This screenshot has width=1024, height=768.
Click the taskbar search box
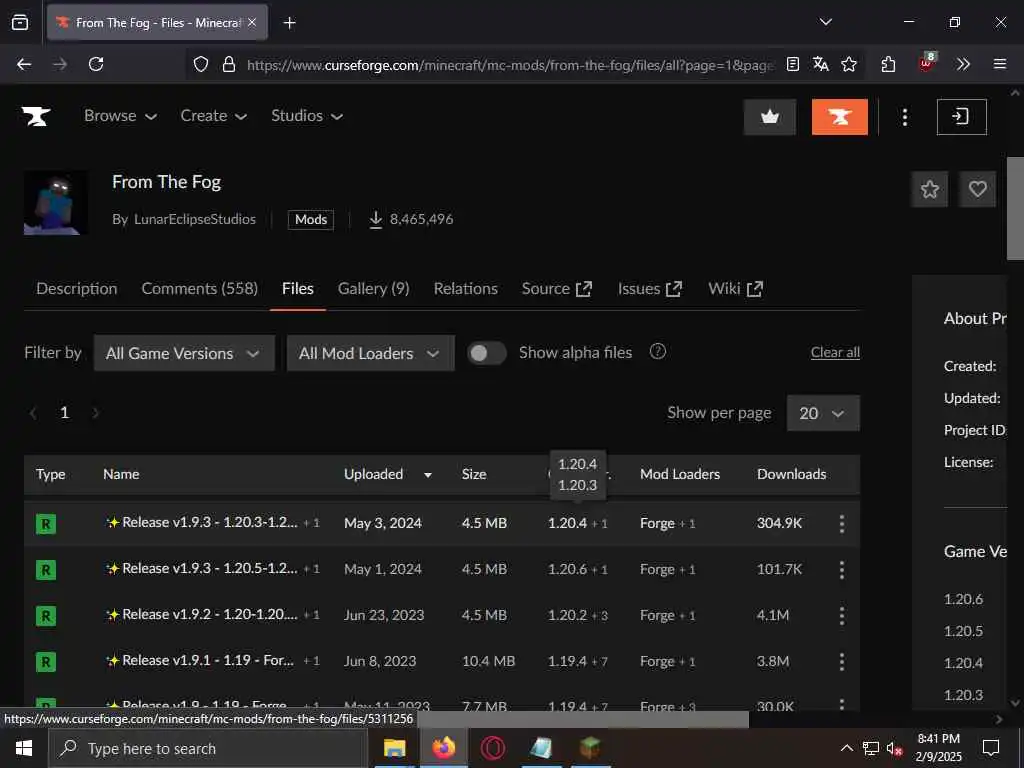point(208,748)
